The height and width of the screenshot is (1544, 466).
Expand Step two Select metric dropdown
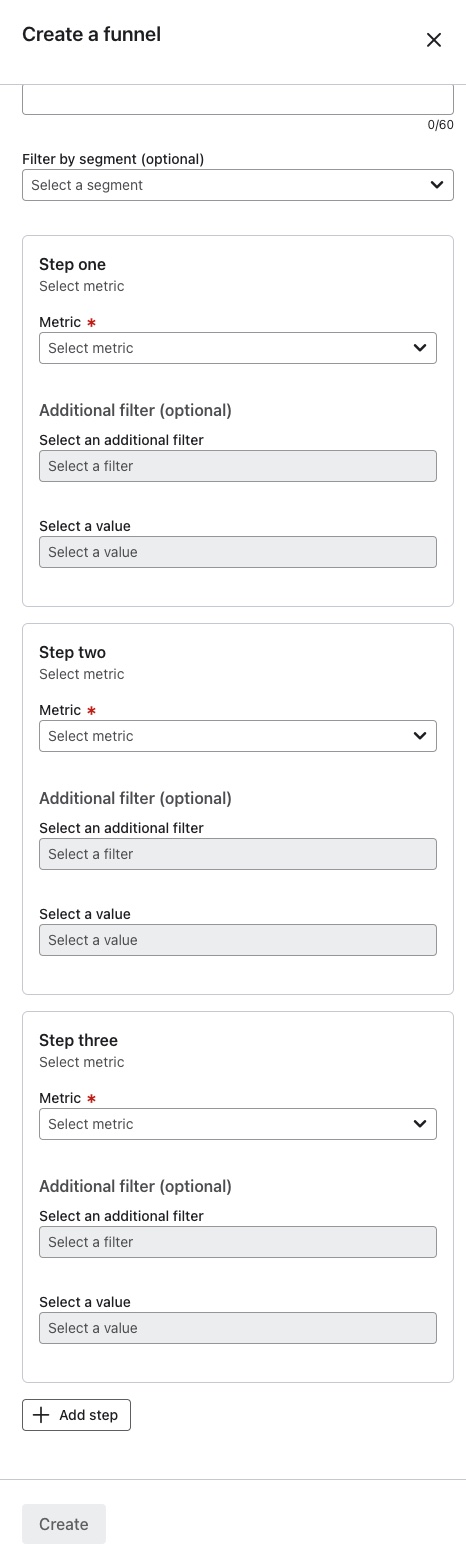pyautogui.click(x=238, y=736)
